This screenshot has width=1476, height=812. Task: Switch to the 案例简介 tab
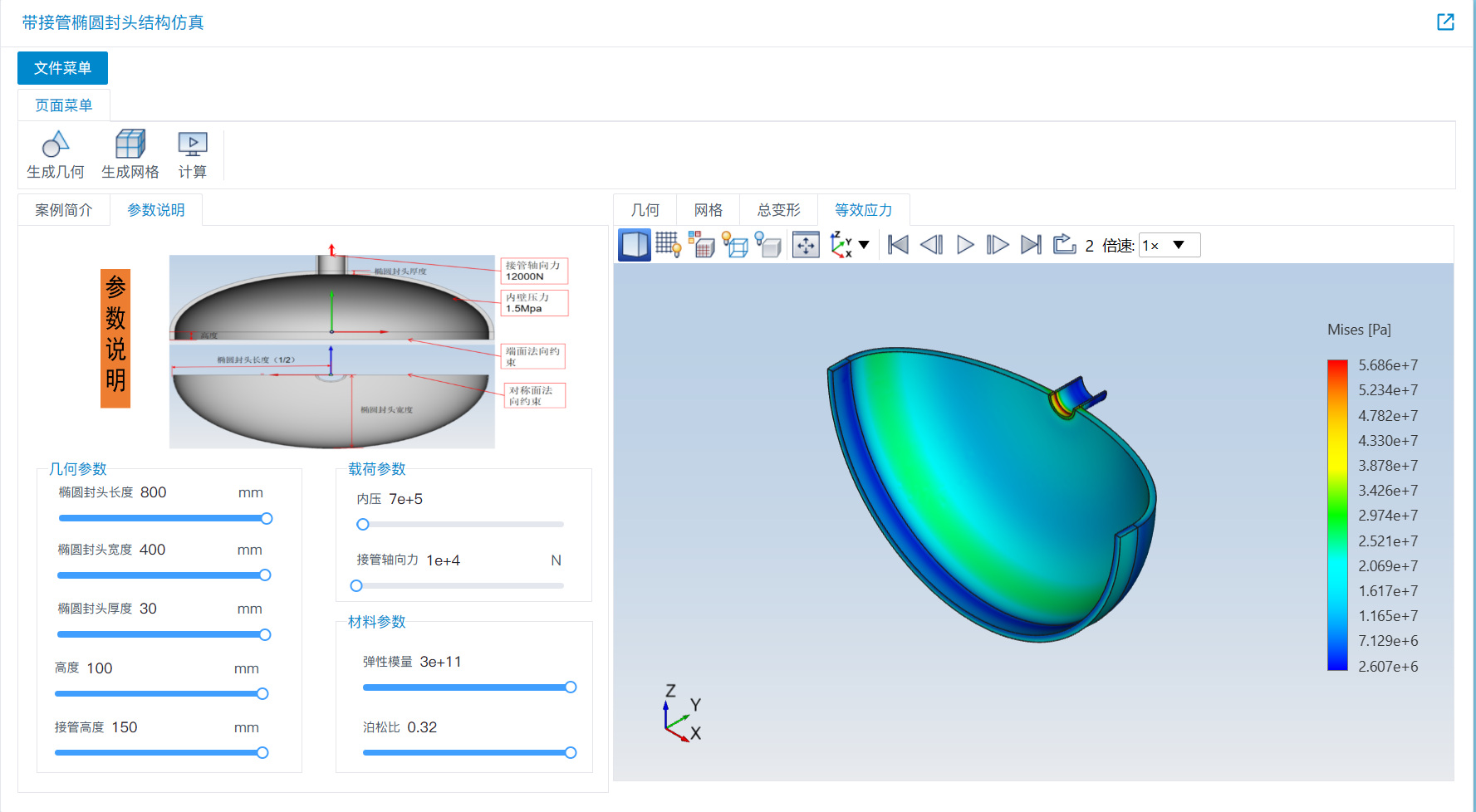pyautogui.click(x=64, y=210)
